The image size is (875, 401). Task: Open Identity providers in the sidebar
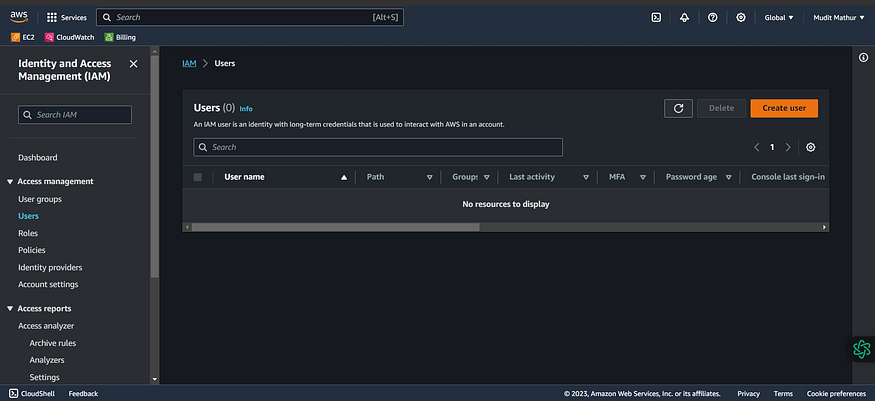50,268
